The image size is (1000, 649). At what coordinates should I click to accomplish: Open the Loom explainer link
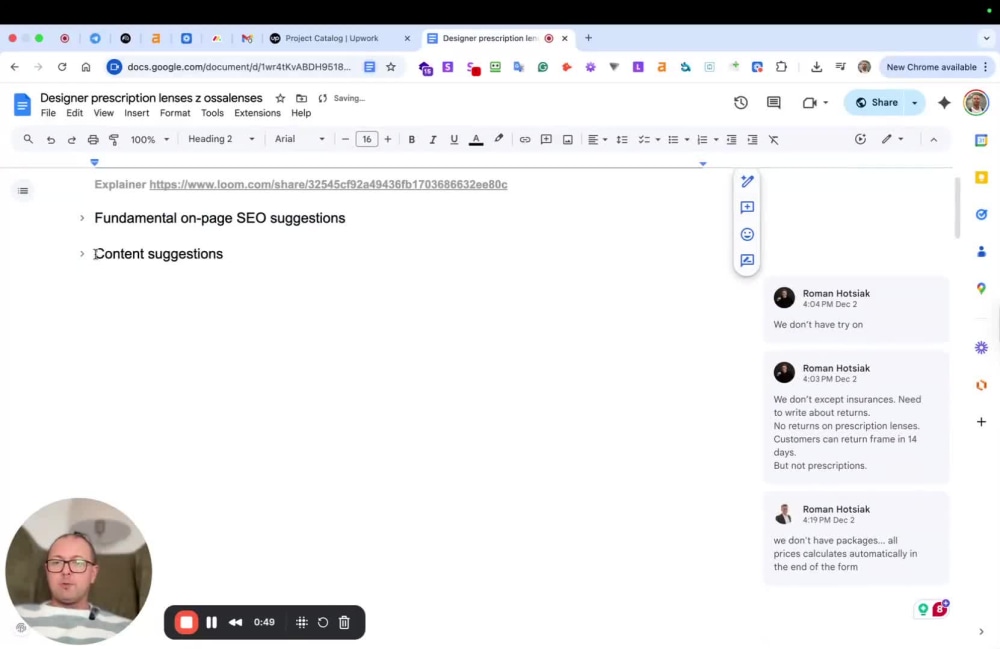328,184
